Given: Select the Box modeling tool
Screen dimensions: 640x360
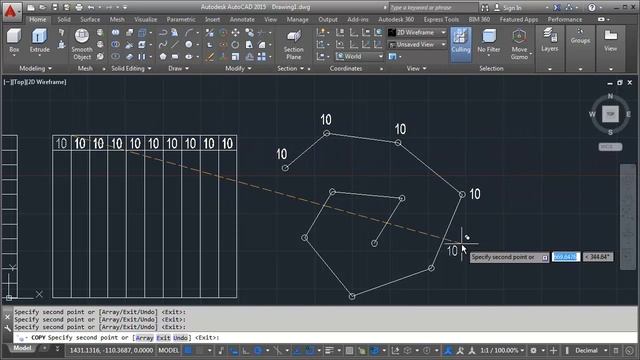Looking at the screenshot, I should 14,41.
